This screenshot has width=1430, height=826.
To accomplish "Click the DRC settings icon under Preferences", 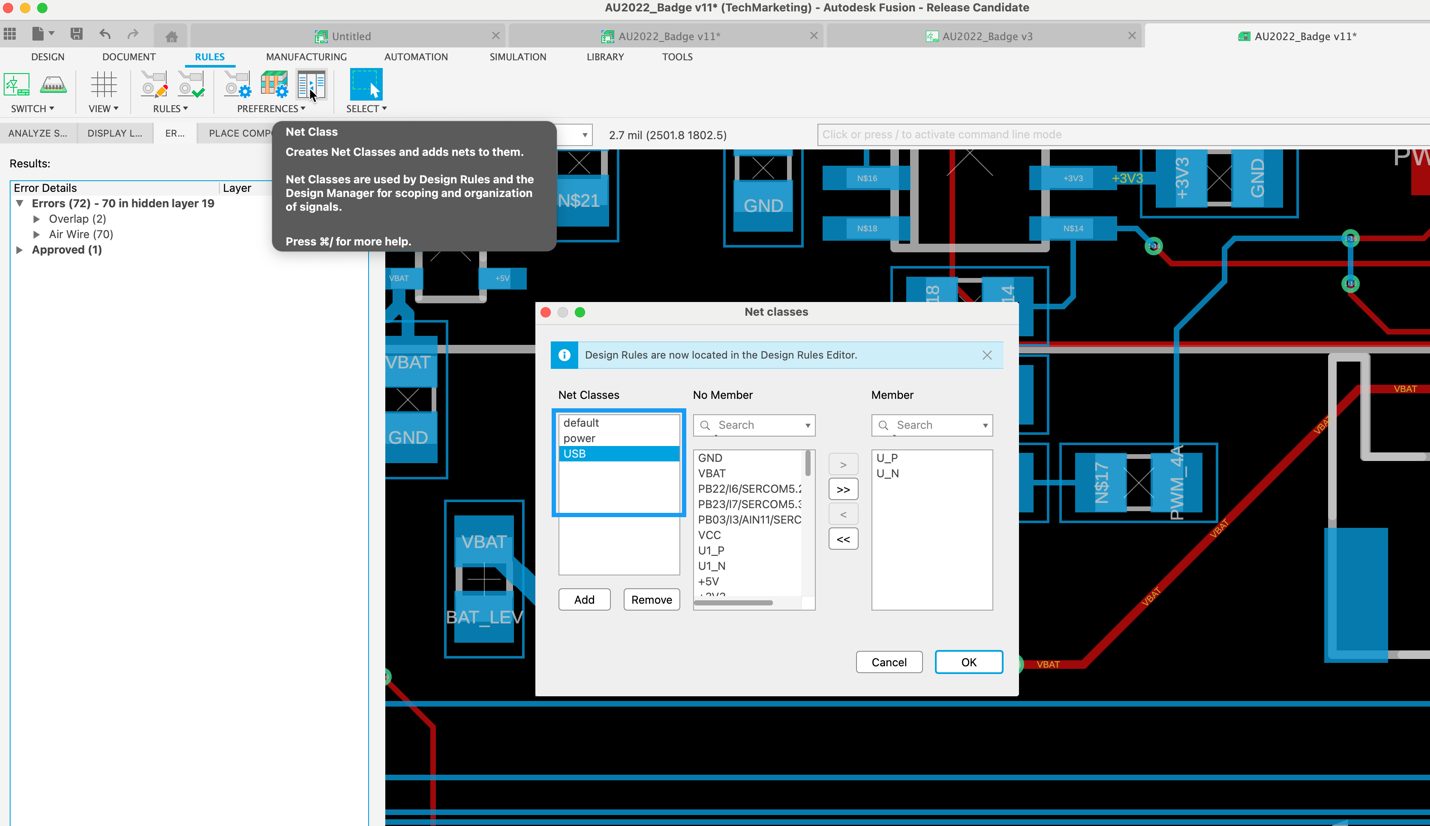I will point(237,85).
